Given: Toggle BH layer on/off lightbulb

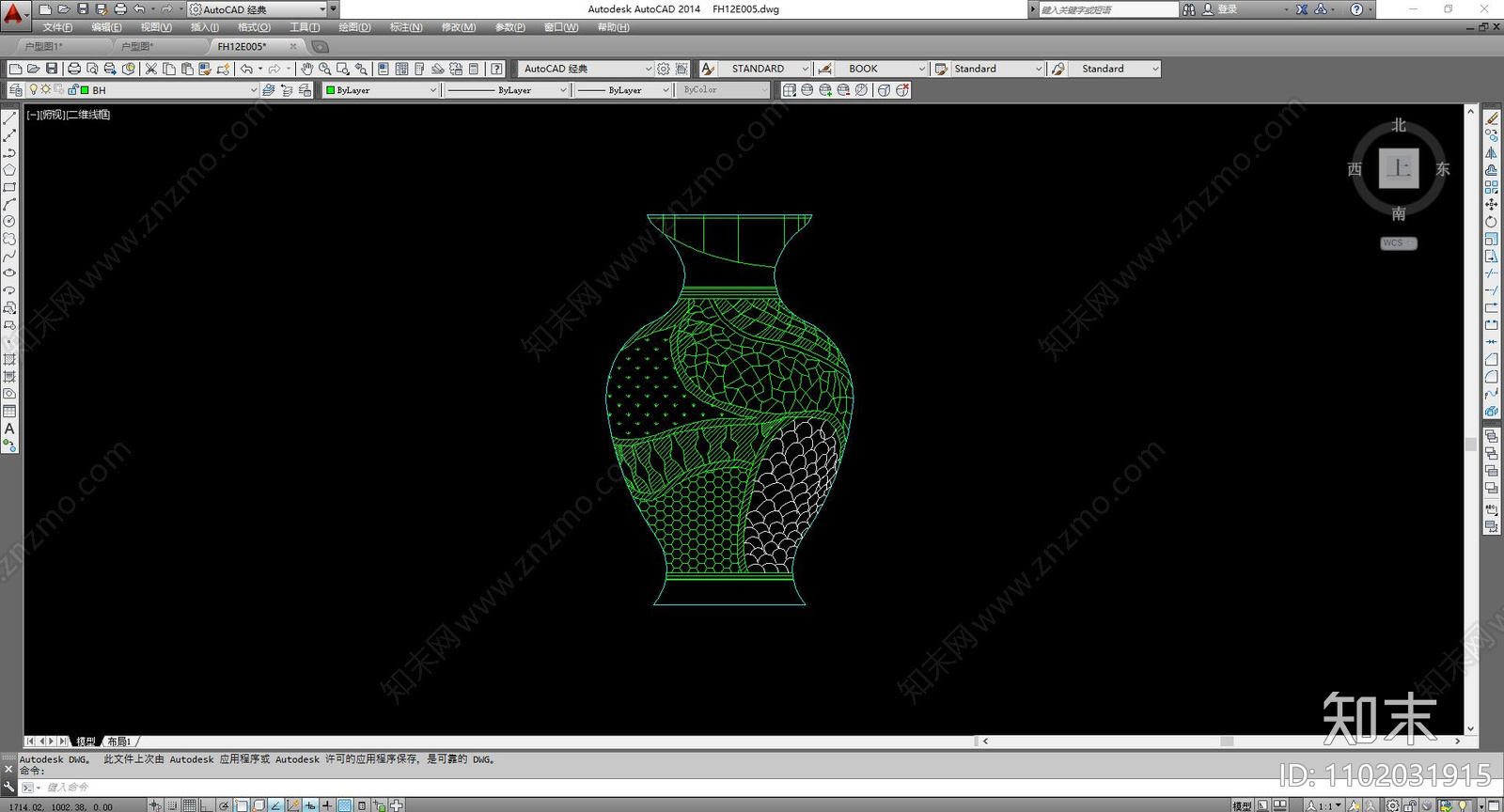Looking at the screenshot, I should click(x=33, y=90).
